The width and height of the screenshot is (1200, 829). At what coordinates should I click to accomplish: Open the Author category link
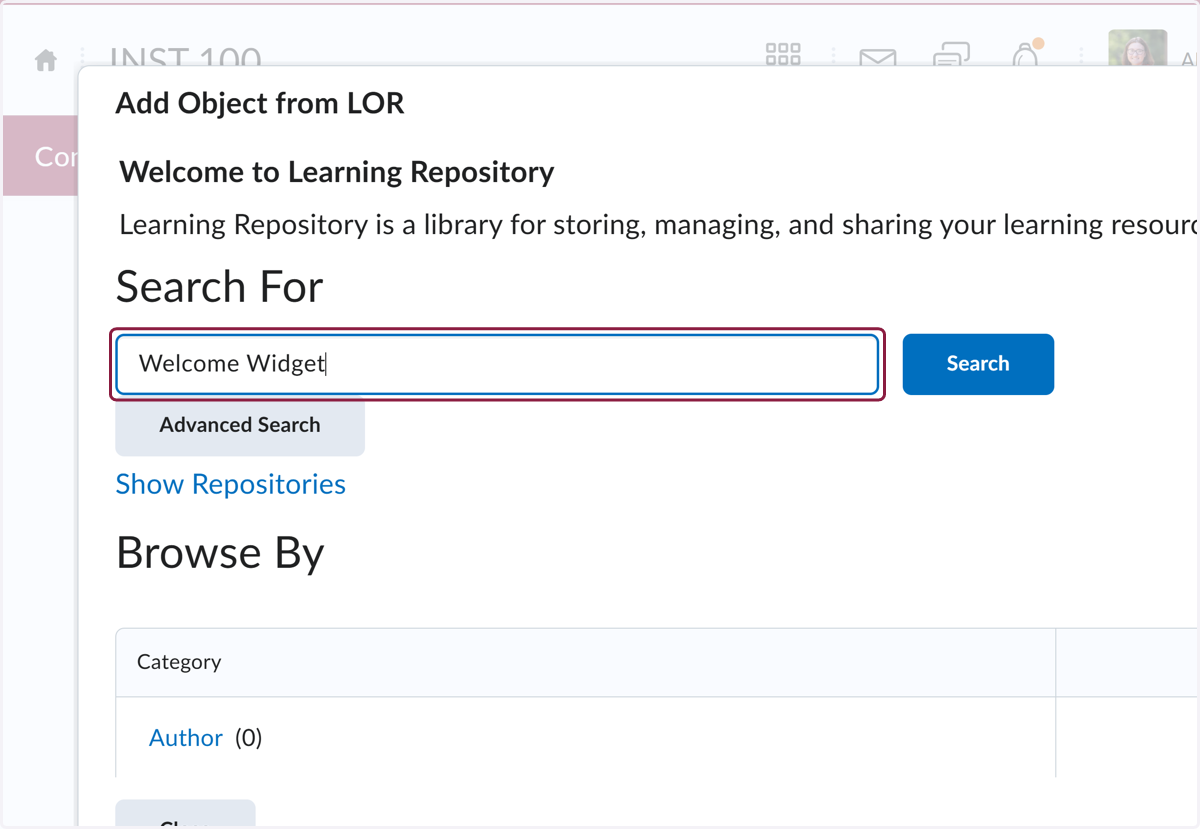(x=186, y=738)
